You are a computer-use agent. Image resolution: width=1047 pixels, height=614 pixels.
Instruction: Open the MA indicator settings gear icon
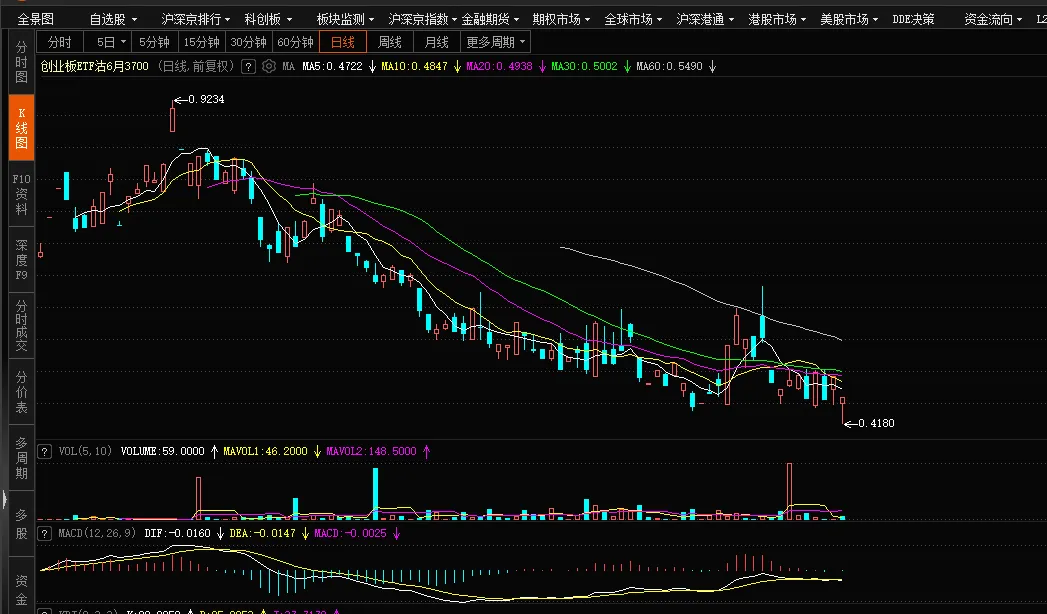click(x=268, y=66)
